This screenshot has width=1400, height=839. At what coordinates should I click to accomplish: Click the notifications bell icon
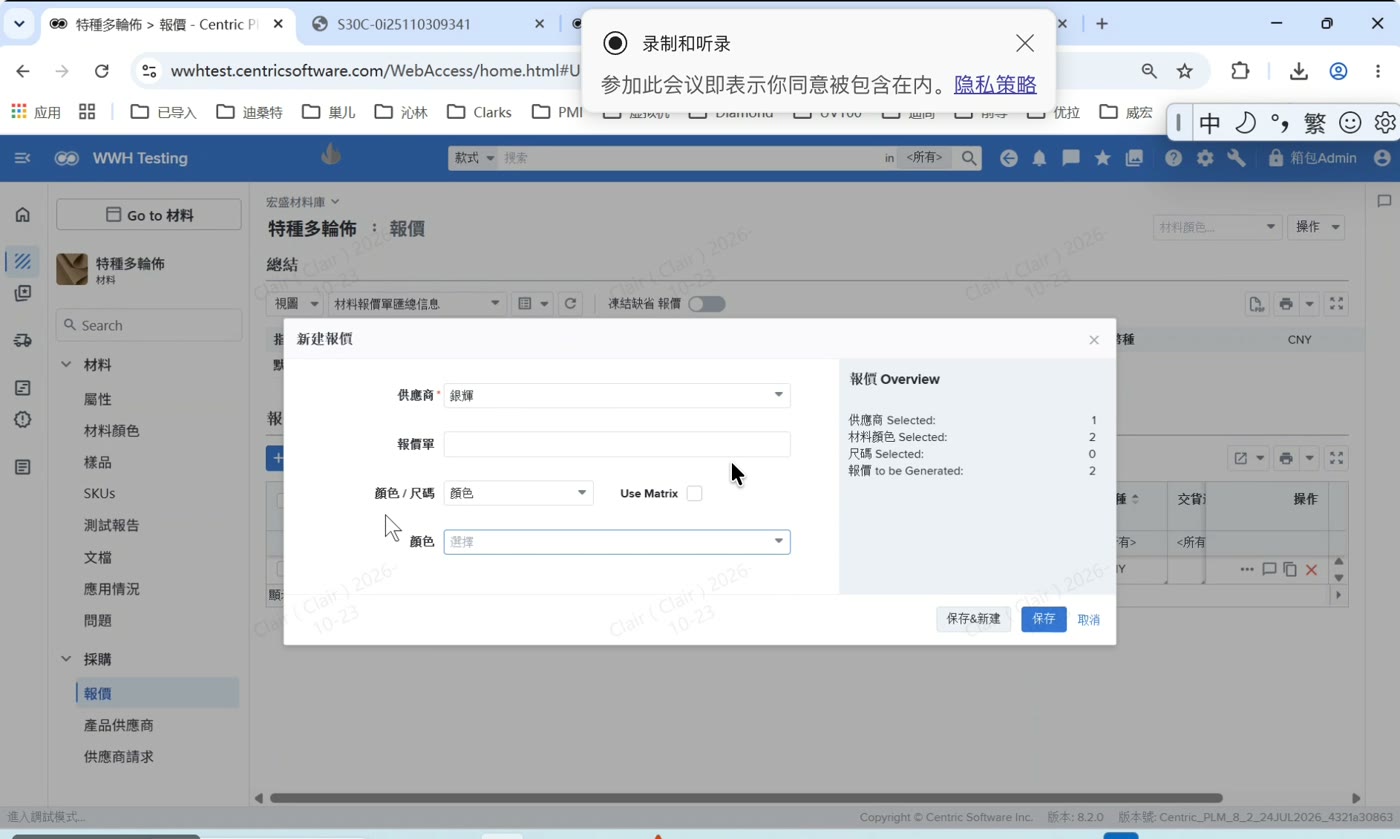[1039, 158]
